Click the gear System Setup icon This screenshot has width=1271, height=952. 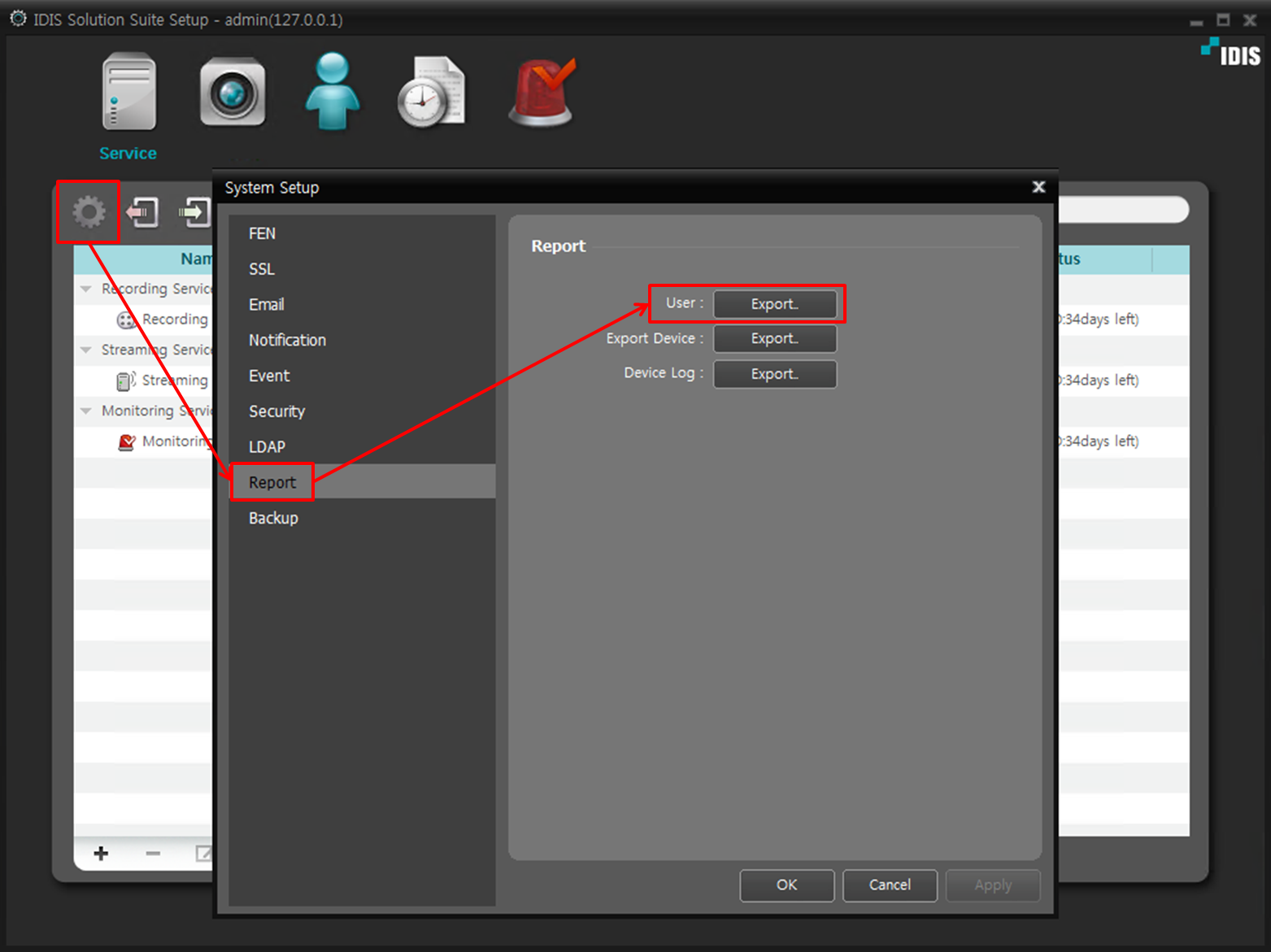pos(89,212)
